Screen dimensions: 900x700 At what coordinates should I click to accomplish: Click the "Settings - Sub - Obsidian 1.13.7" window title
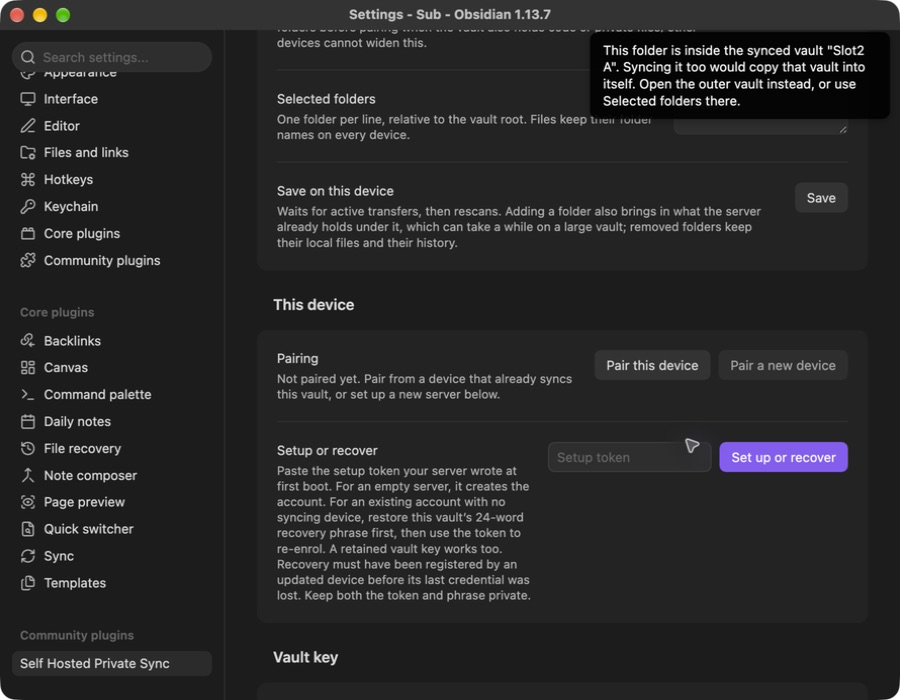tap(450, 14)
